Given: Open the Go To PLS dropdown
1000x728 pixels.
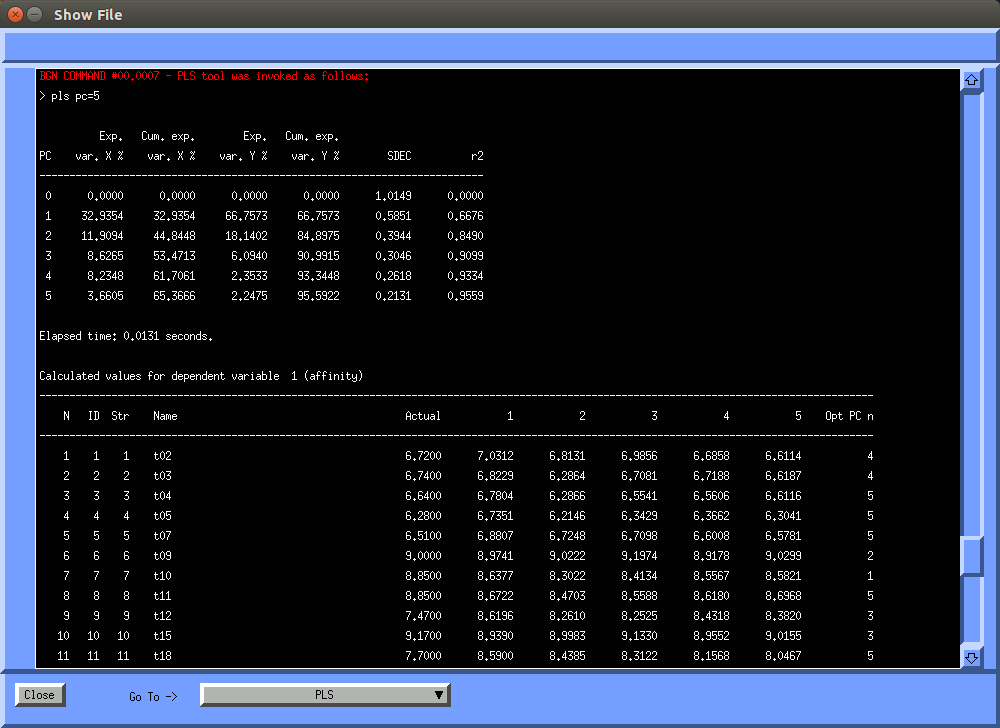Looking at the screenshot, I should pos(325,695).
